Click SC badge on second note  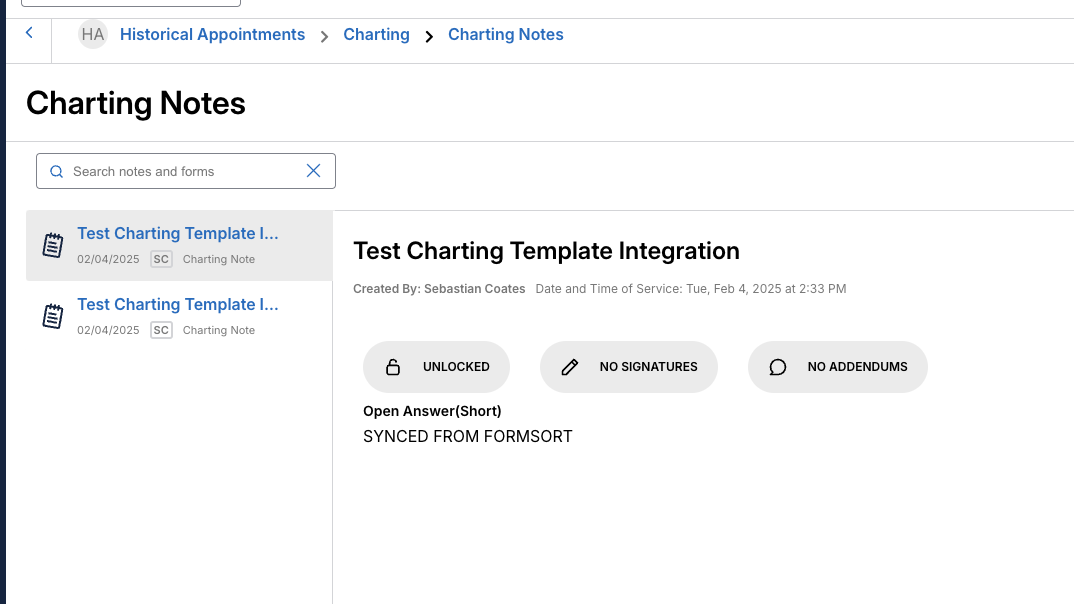(x=161, y=330)
